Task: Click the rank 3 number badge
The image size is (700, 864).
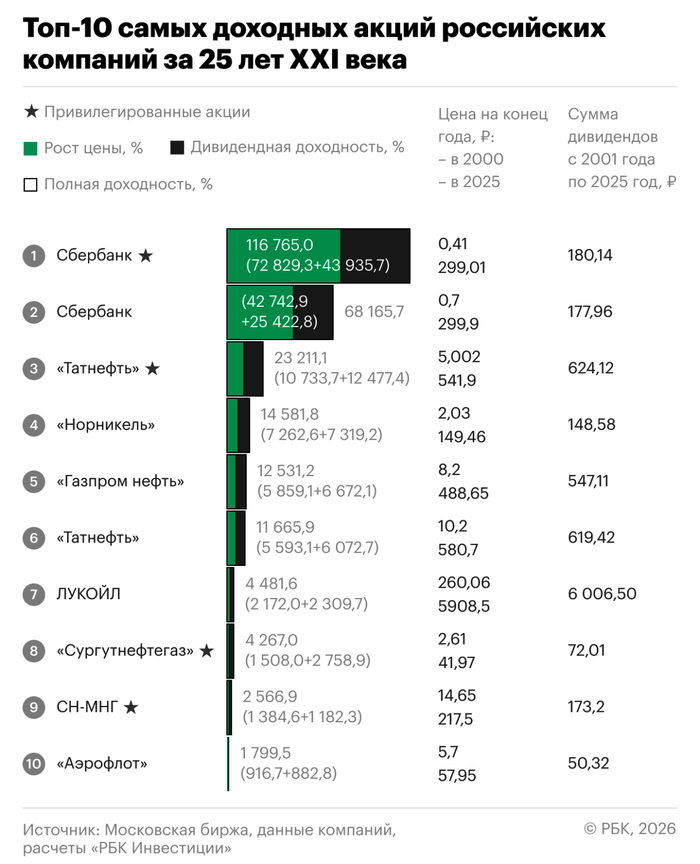Action: pyautogui.click(x=34, y=369)
